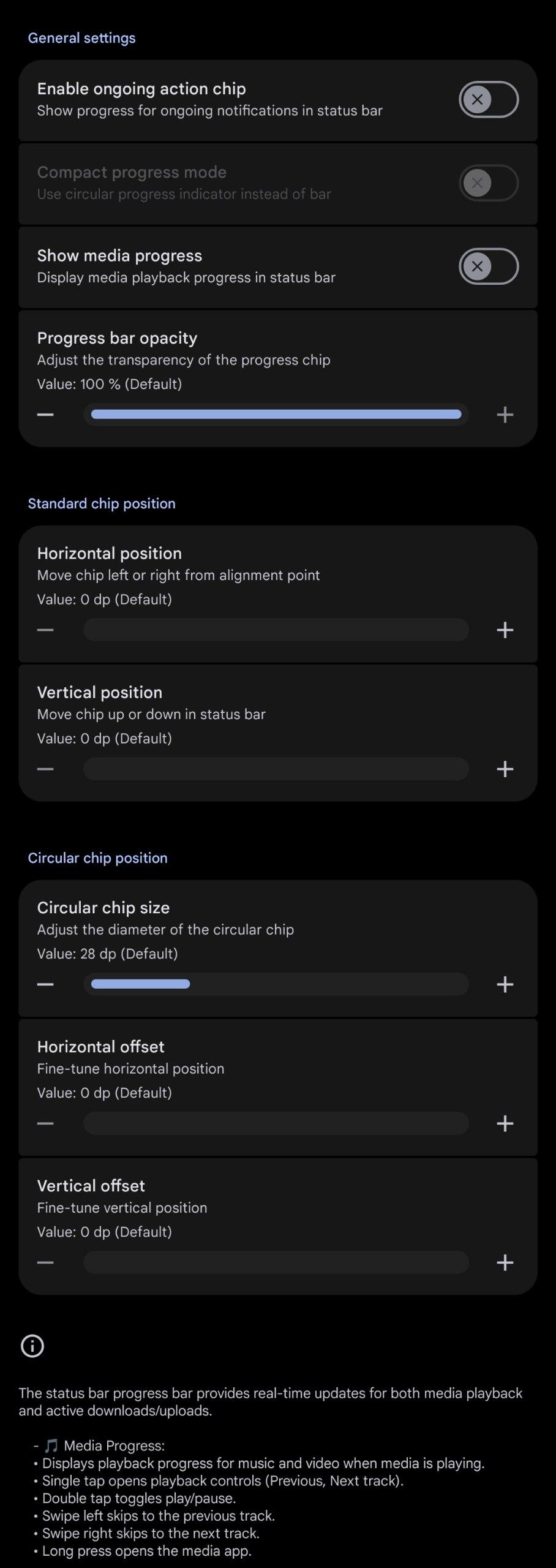Decrease Horizontal offset with minus icon
This screenshot has width=556, height=1568.
point(45,1123)
